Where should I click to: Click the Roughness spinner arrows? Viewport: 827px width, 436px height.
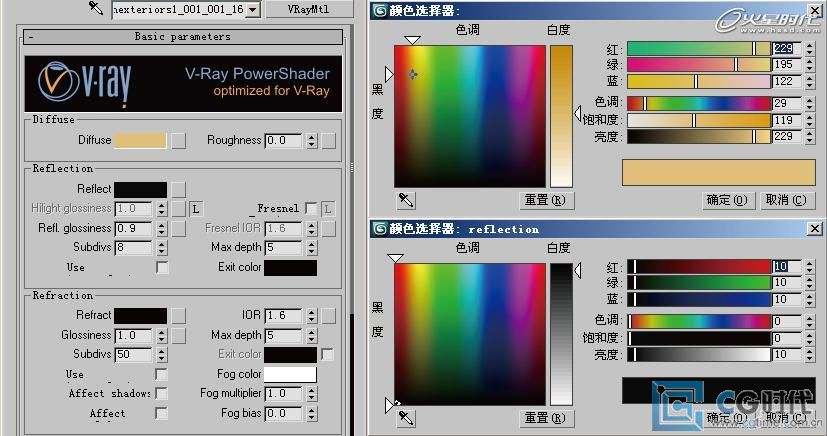[312, 141]
